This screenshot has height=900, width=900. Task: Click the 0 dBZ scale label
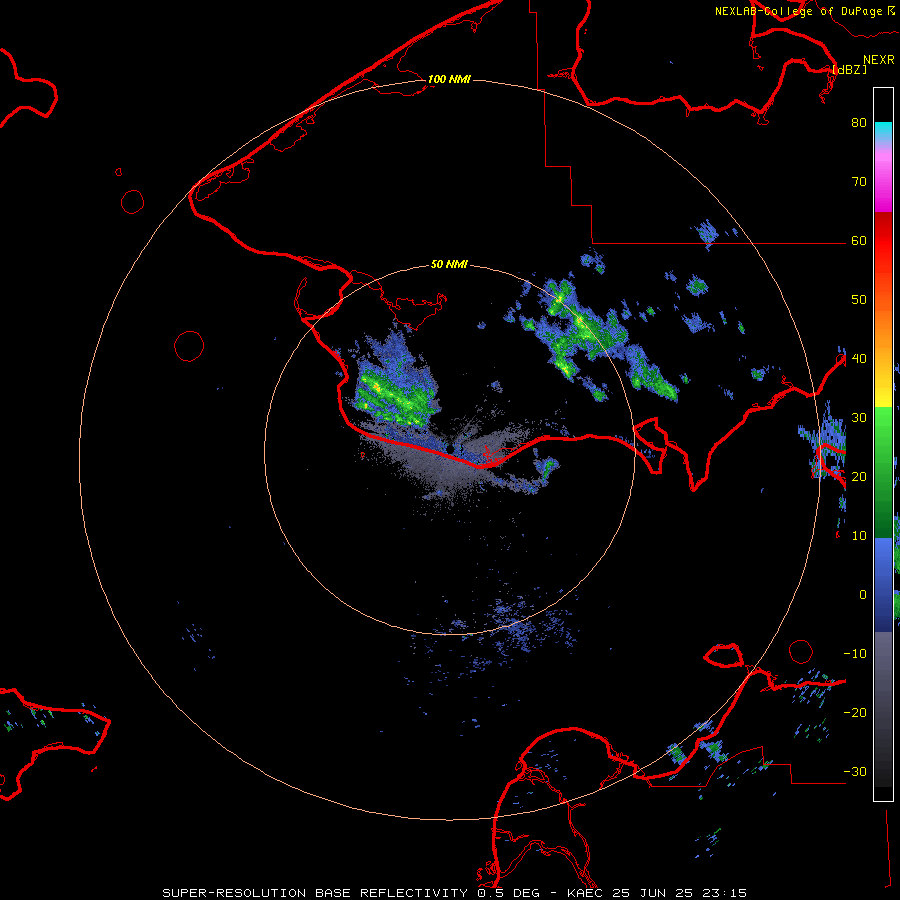863,595
